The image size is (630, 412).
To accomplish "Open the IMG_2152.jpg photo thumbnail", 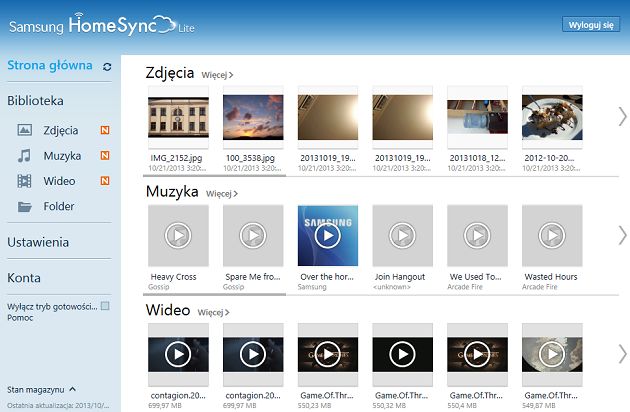I will click(x=178, y=117).
